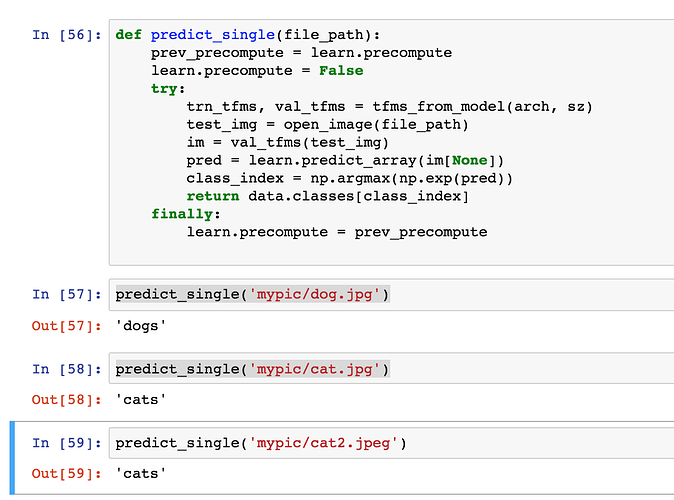Place cursor on the learn.precompute = False line
Screen dimensions: 674x500
[257, 71]
